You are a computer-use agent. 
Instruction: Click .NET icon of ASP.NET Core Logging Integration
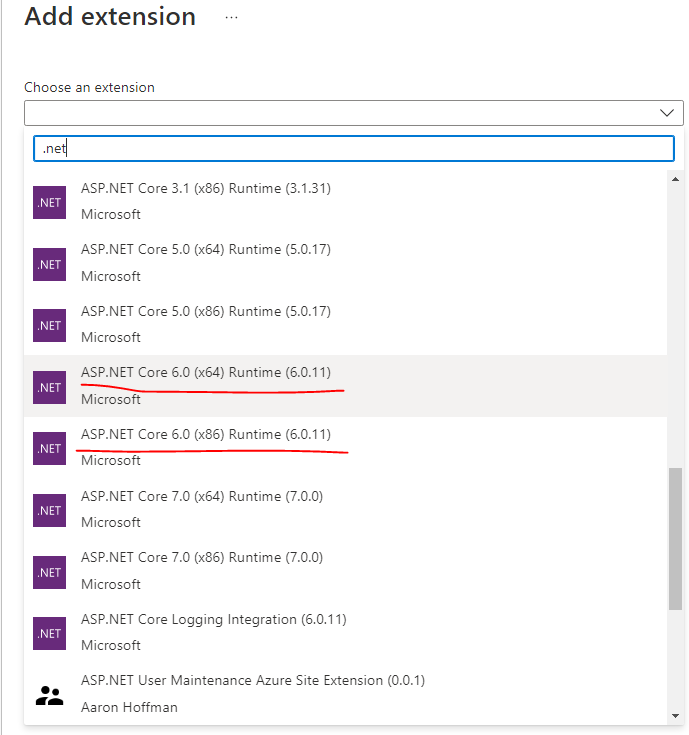(49, 633)
